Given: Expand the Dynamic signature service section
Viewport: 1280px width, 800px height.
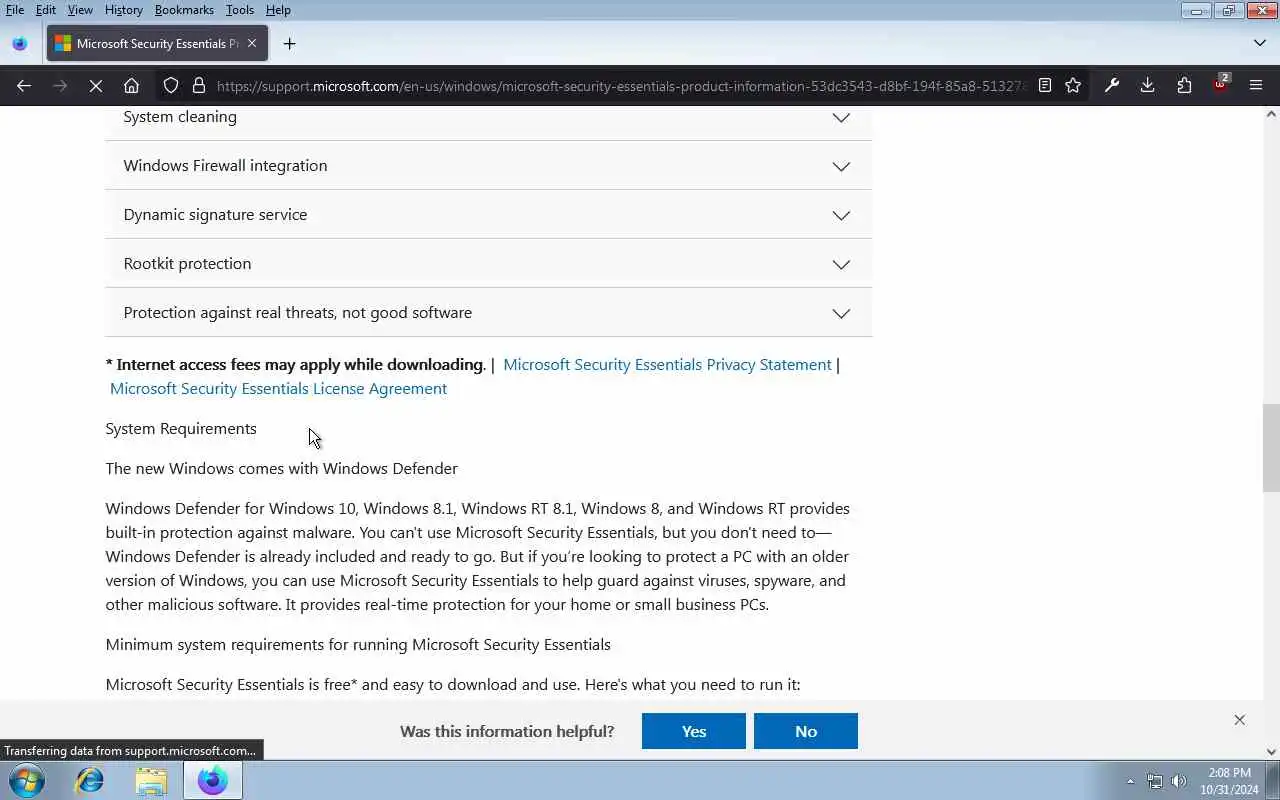Looking at the screenshot, I should (x=488, y=215).
